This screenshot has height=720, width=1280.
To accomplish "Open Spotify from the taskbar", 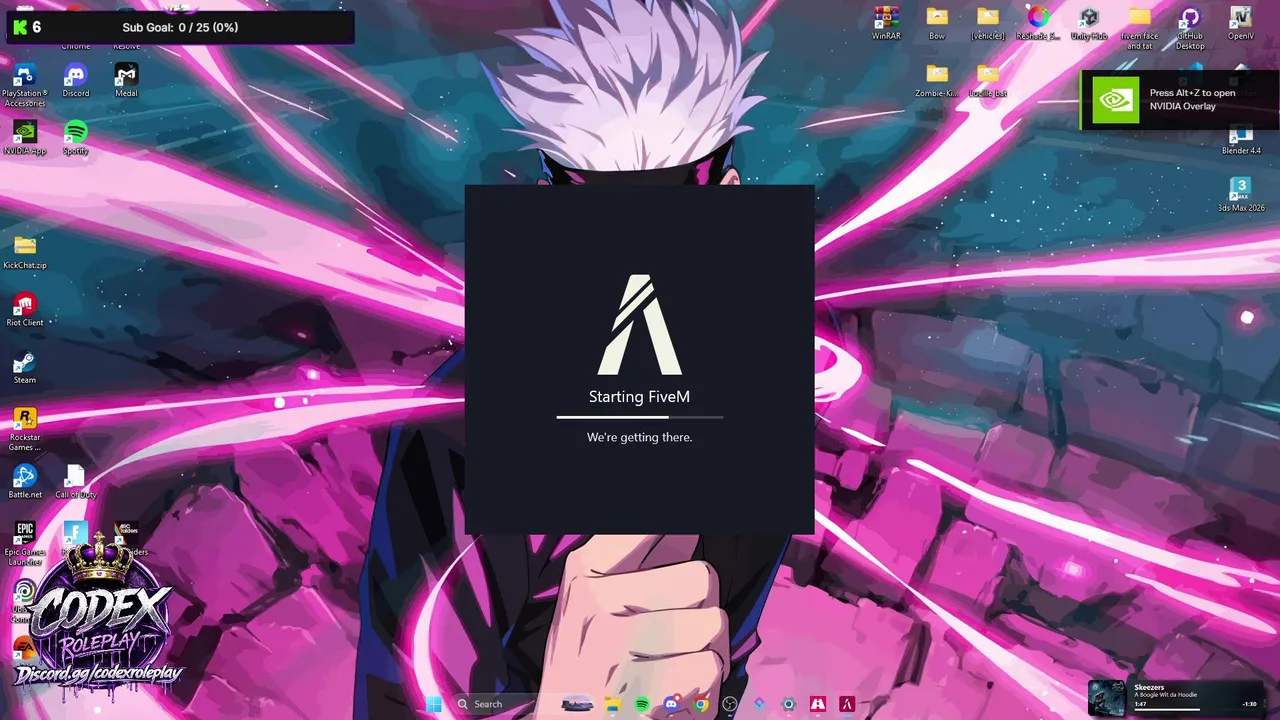I will [642, 704].
